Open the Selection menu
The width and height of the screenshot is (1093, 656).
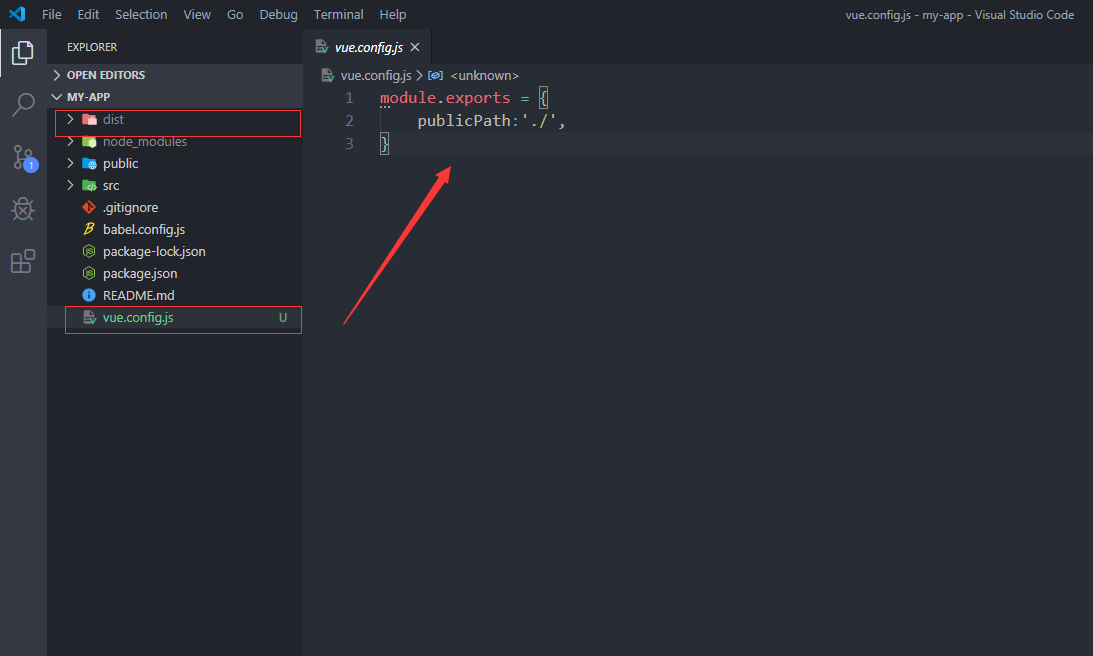click(141, 15)
